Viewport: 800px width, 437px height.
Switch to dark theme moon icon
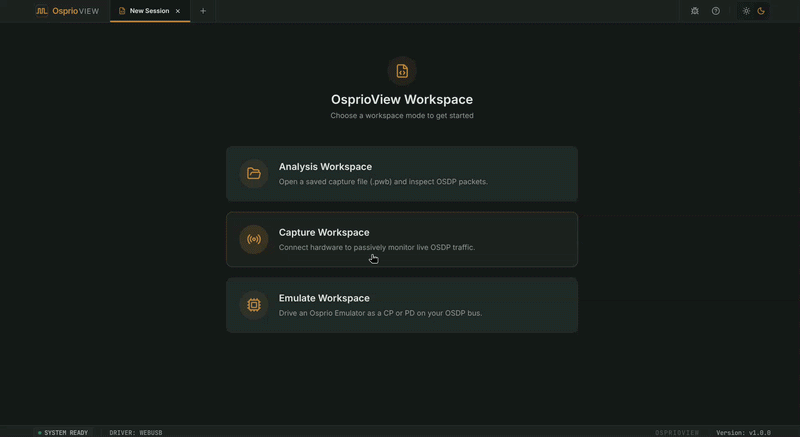click(x=761, y=11)
